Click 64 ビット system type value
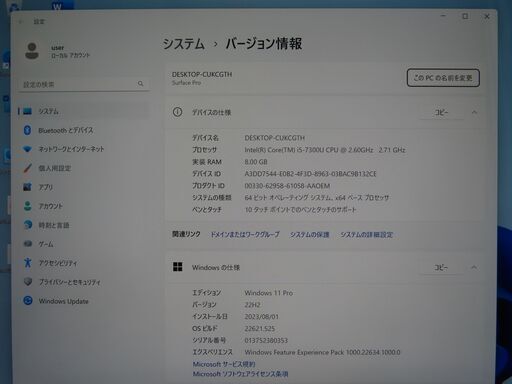 [317, 198]
